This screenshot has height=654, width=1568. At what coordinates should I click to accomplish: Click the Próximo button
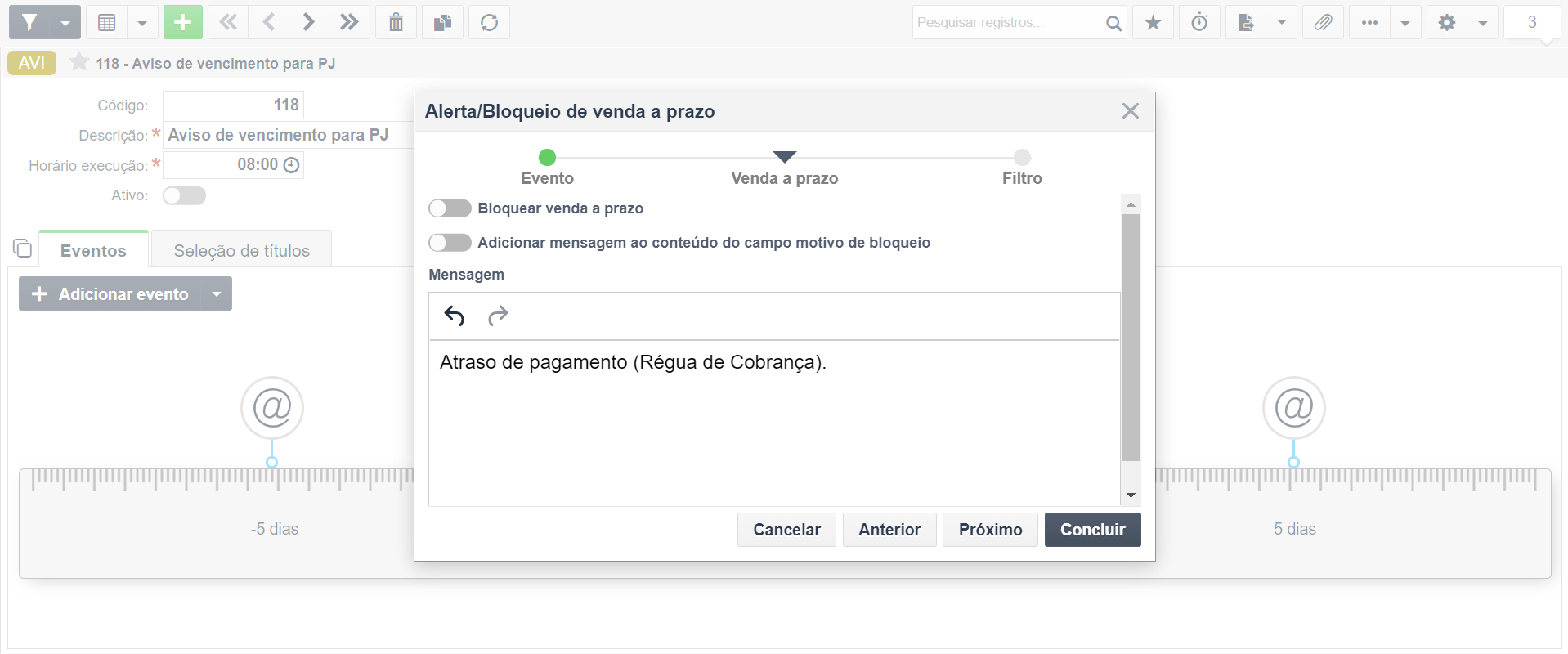pos(990,530)
